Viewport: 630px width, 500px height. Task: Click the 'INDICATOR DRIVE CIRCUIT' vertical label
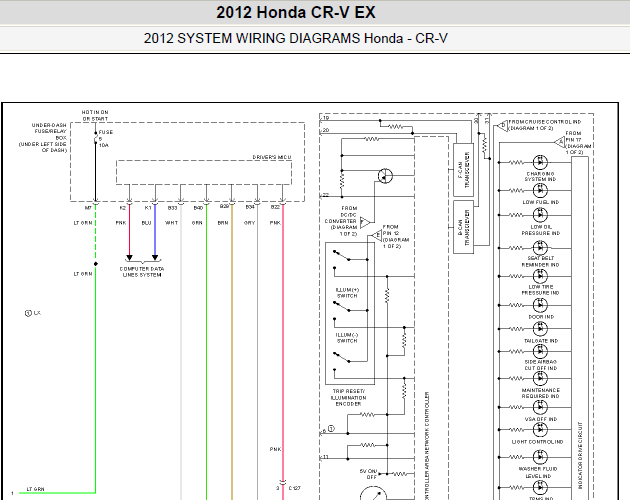(580, 455)
